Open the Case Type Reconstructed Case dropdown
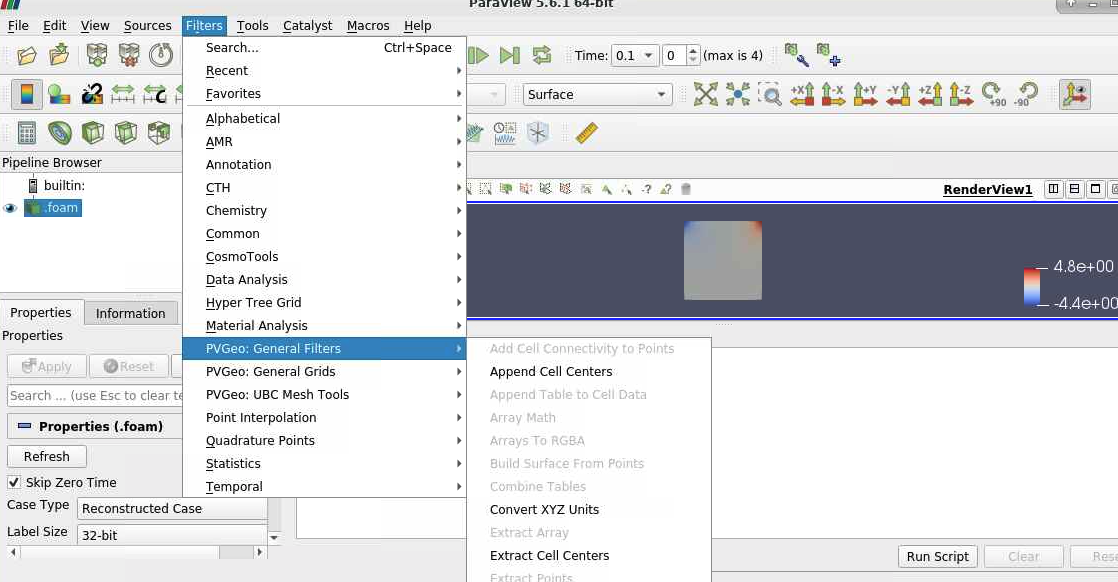The image size is (1118, 582). tap(172, 509)
